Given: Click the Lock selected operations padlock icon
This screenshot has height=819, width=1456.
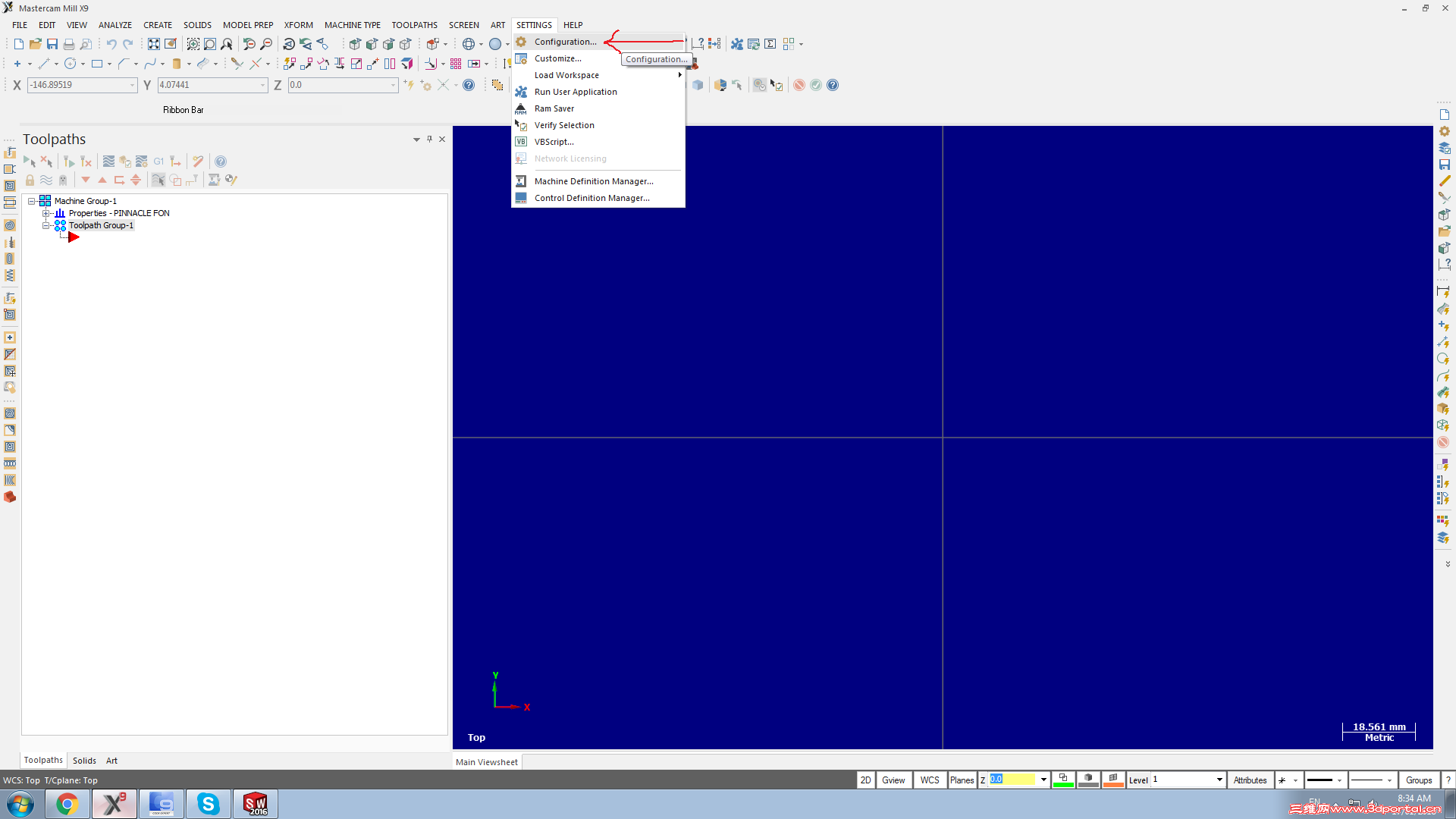Looking at the screenshot, I should [x=30, y=180].
